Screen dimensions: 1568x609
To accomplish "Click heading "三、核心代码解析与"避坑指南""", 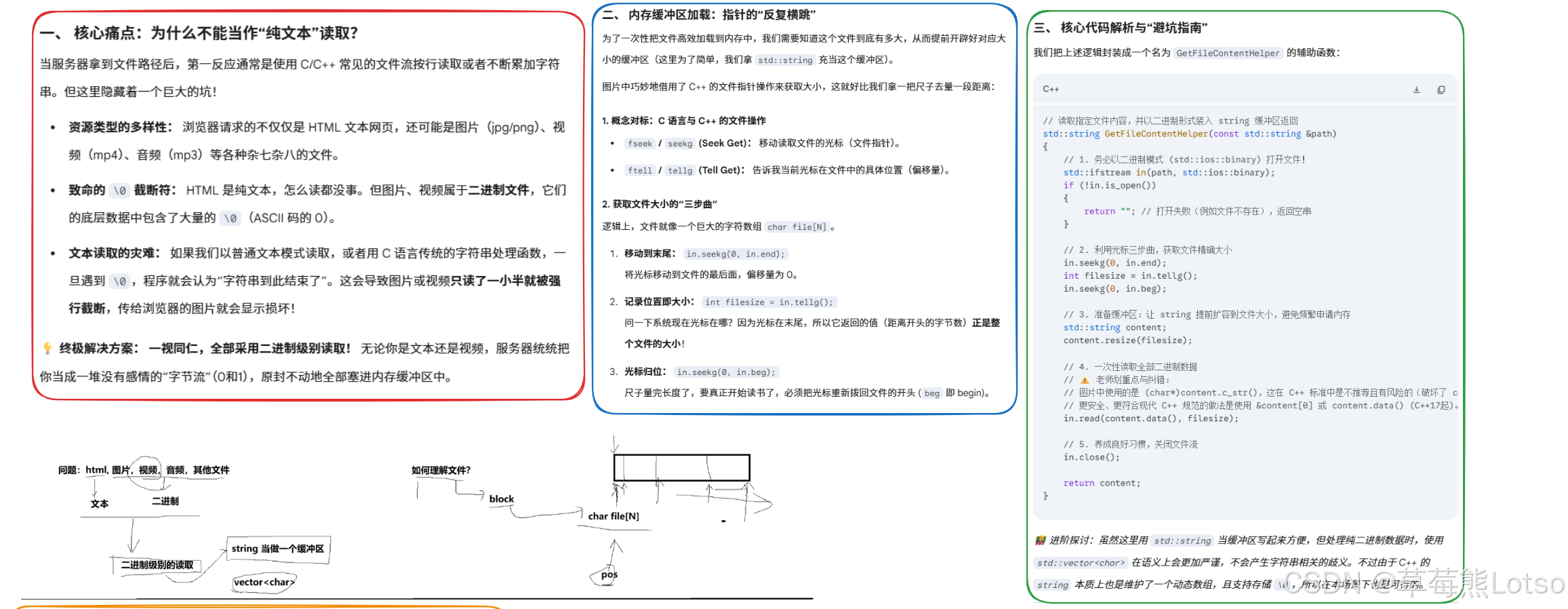I will tap(1121, 27).
